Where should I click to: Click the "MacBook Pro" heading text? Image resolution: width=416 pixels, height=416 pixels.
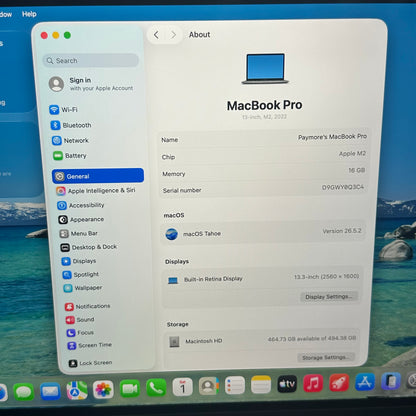tap(265, 105)
